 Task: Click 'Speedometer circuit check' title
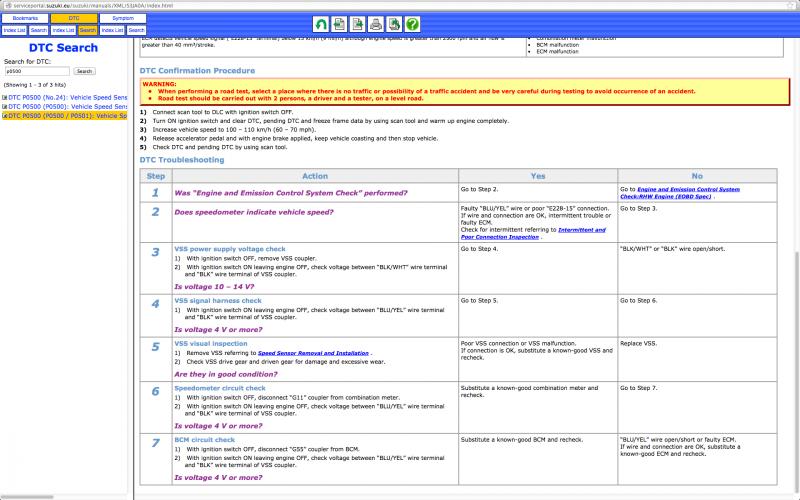[x=220, y=388]
